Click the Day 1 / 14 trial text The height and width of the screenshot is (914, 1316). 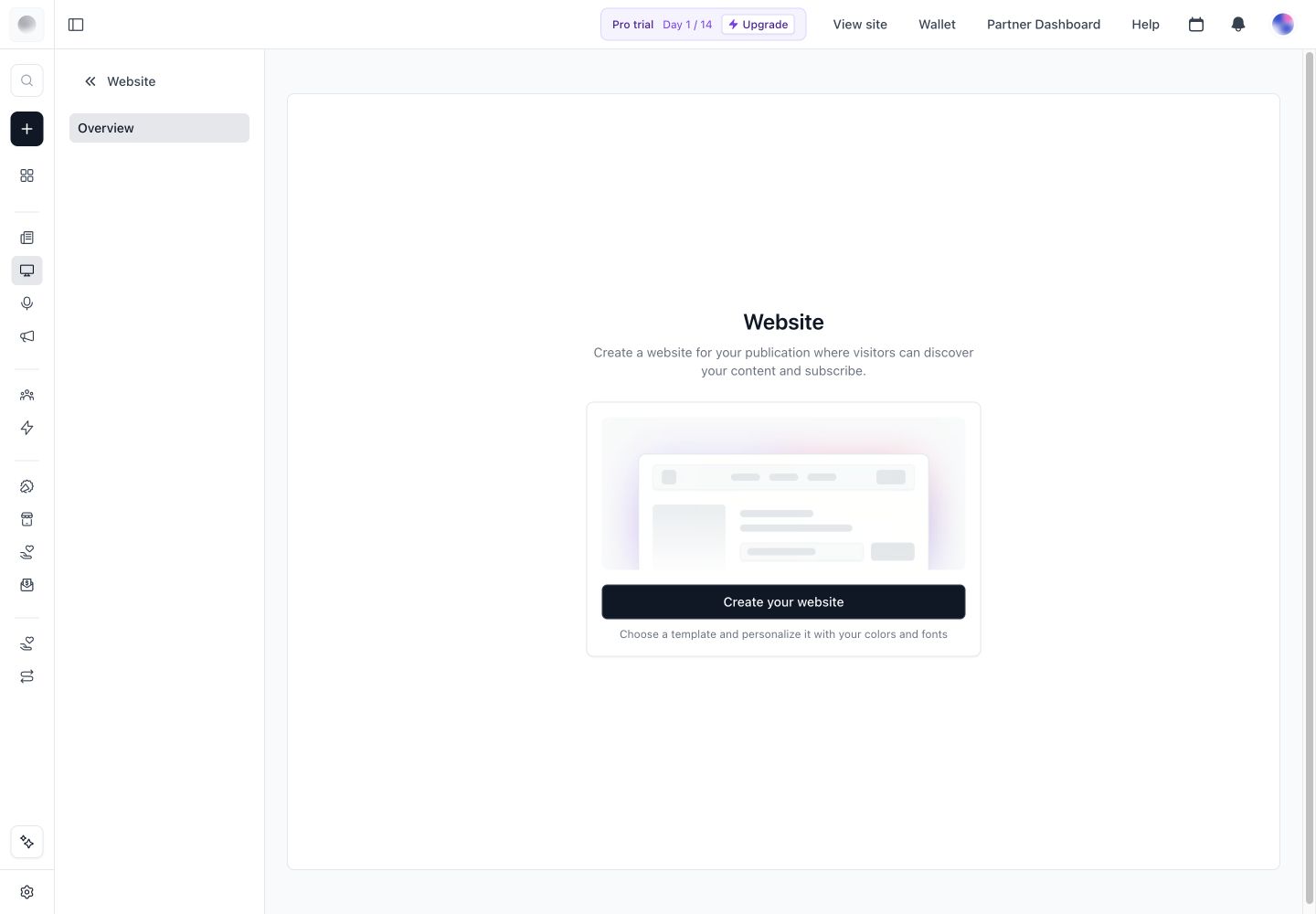click(x=687, y=25)
